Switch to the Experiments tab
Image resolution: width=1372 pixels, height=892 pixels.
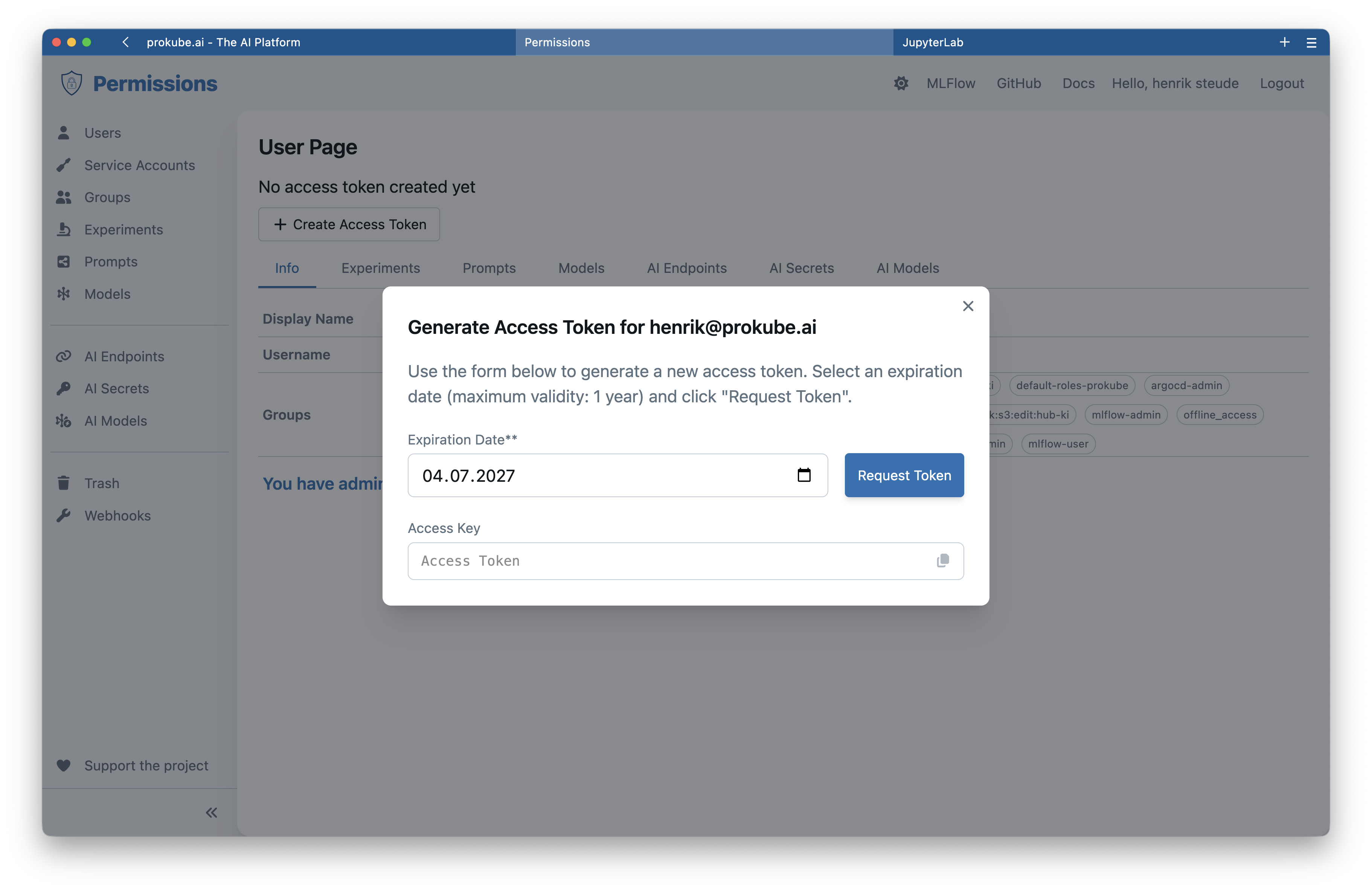pos(381,268)
